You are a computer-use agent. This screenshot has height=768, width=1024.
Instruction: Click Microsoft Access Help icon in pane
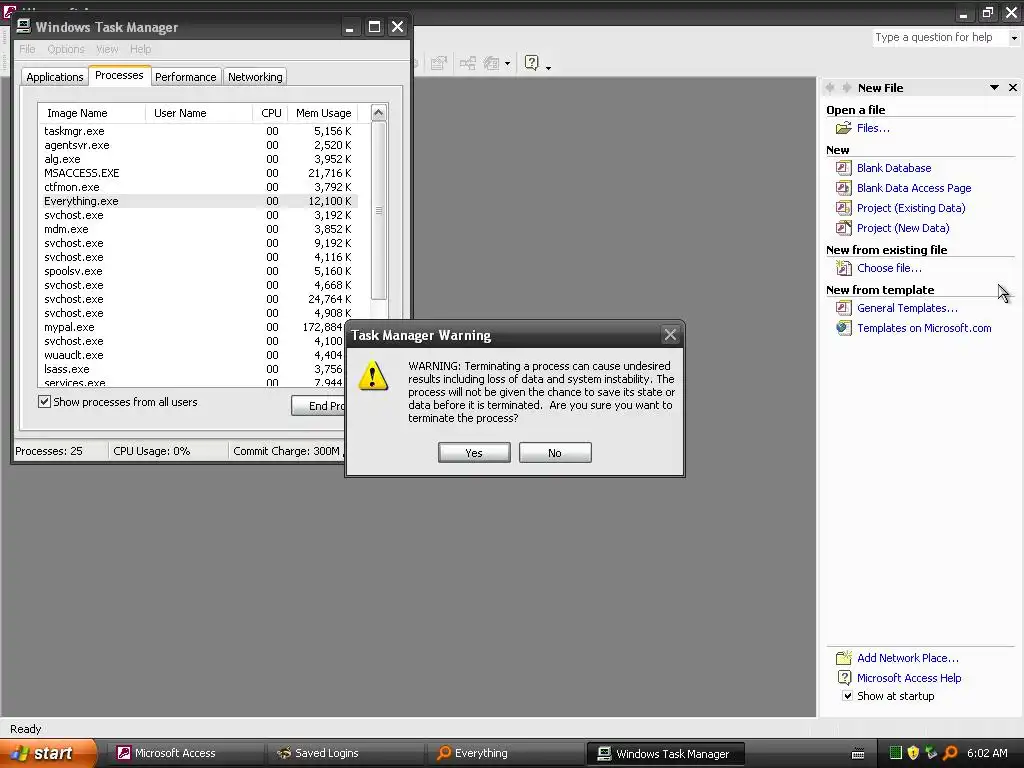(x=844, y=678)
